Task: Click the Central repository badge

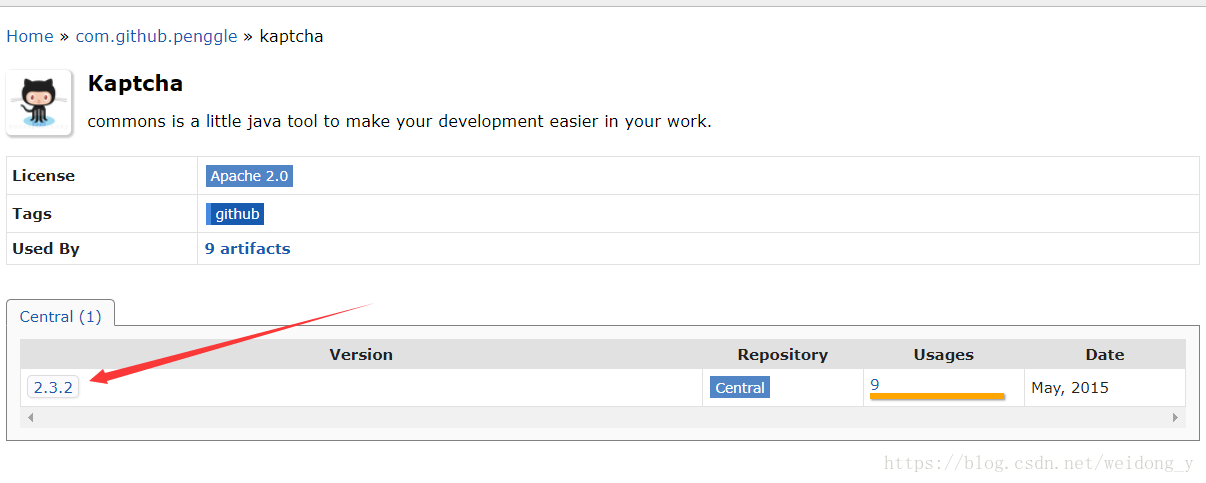Action: pyautogui.click(x=740, y=388)
